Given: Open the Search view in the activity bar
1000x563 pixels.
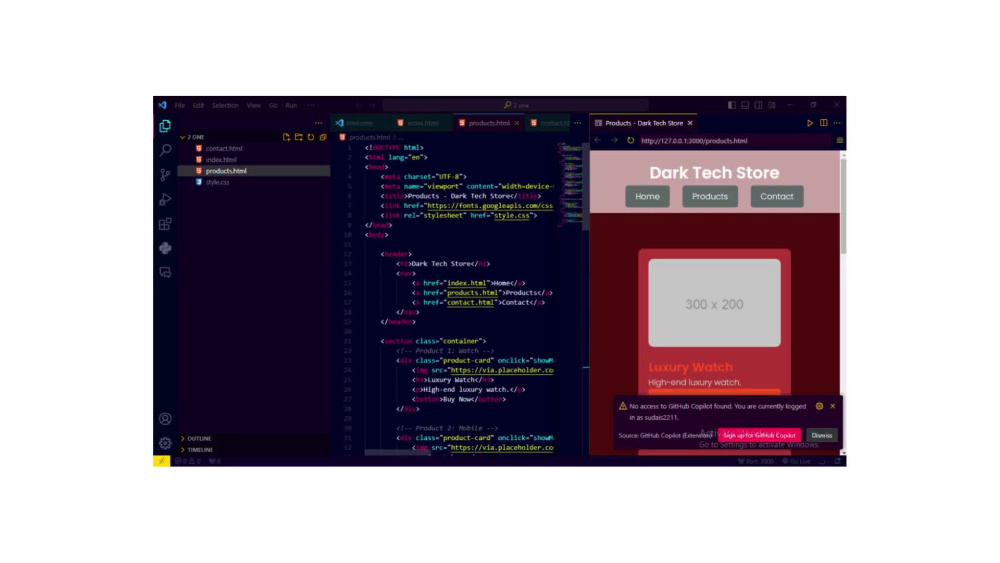Looking at the screenshot, I should coord(165,150).
